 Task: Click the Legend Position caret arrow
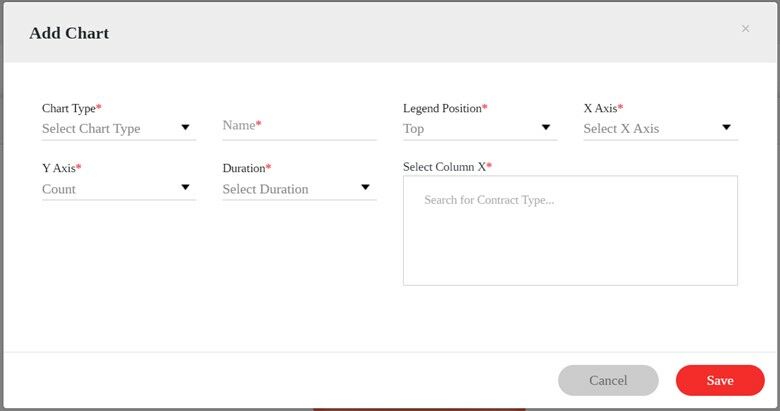pyautogui.click(x=546, y=128)
